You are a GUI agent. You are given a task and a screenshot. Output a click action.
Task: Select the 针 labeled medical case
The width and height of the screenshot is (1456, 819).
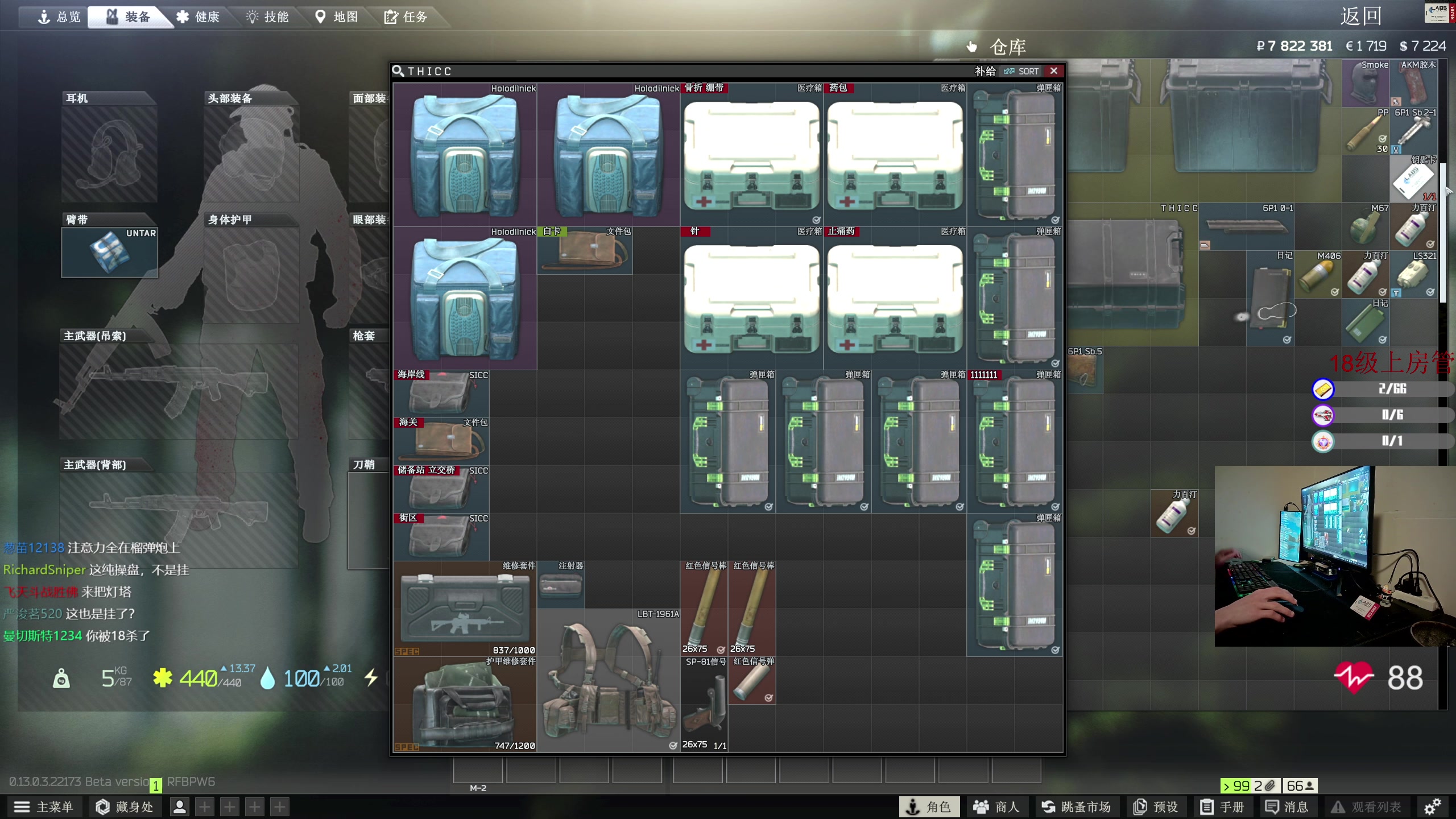point(751,298)
